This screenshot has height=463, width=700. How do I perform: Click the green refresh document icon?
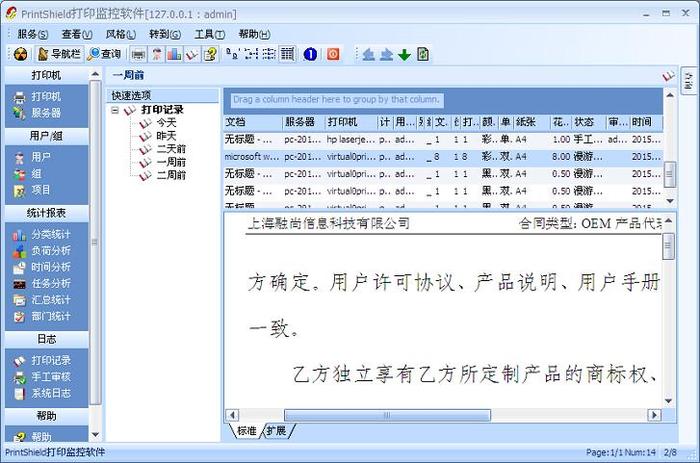[423, 54]
